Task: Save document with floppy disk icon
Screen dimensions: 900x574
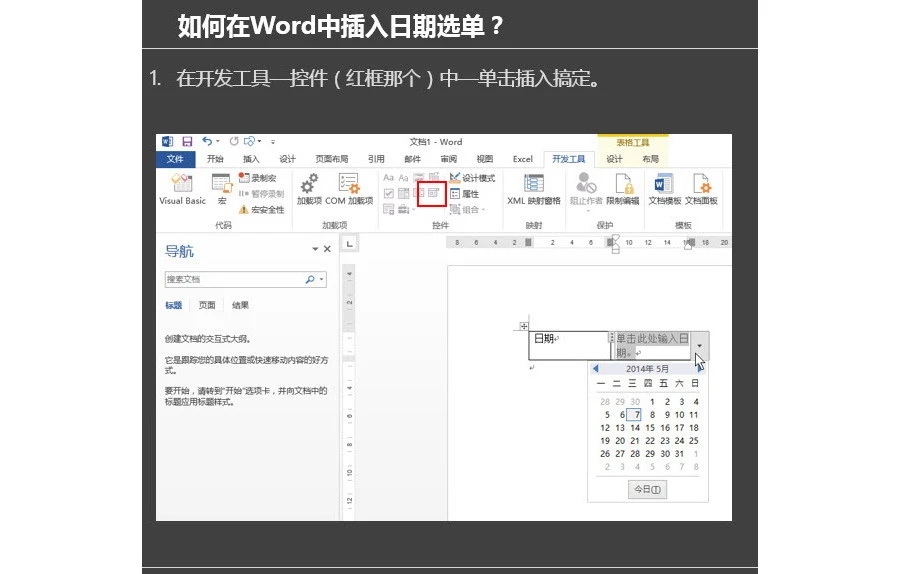Action: pyautogui.click(x=187, y=141)
